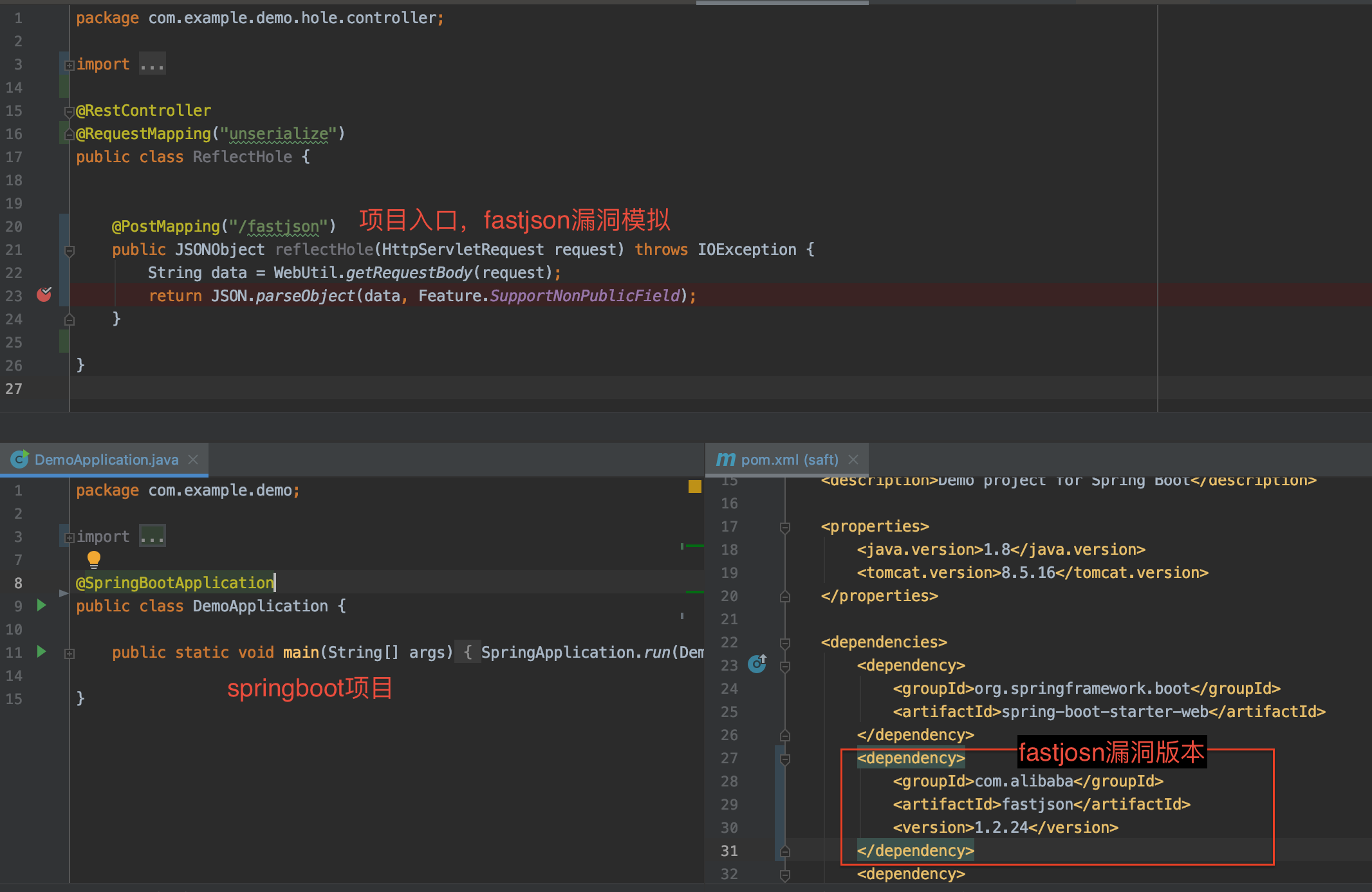This screenshot has width=1372, height=892.
Task: Collapse the <properties> block in pom.xml
Action: [785, 528]
